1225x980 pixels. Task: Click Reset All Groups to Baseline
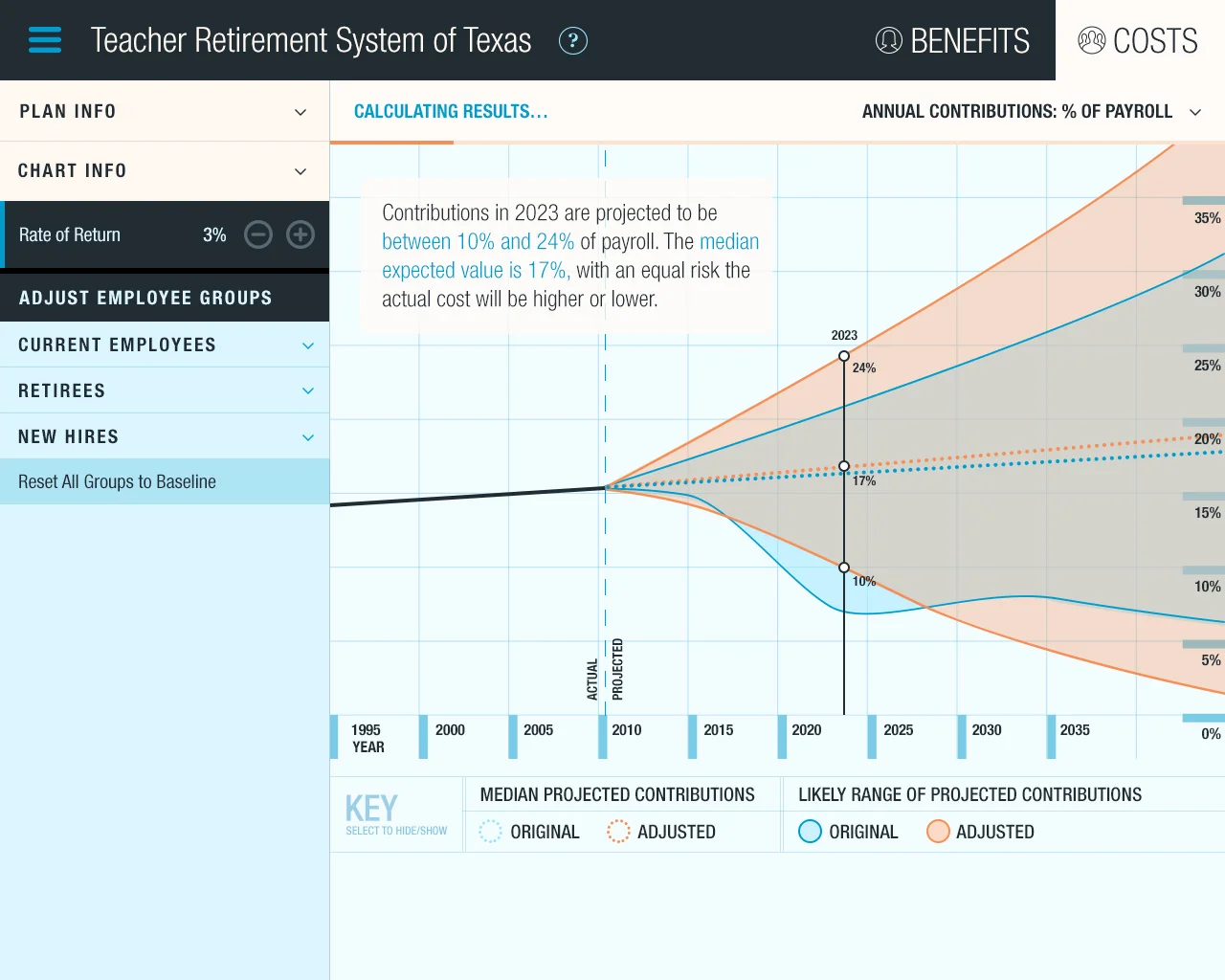click(x=165, y=481)
